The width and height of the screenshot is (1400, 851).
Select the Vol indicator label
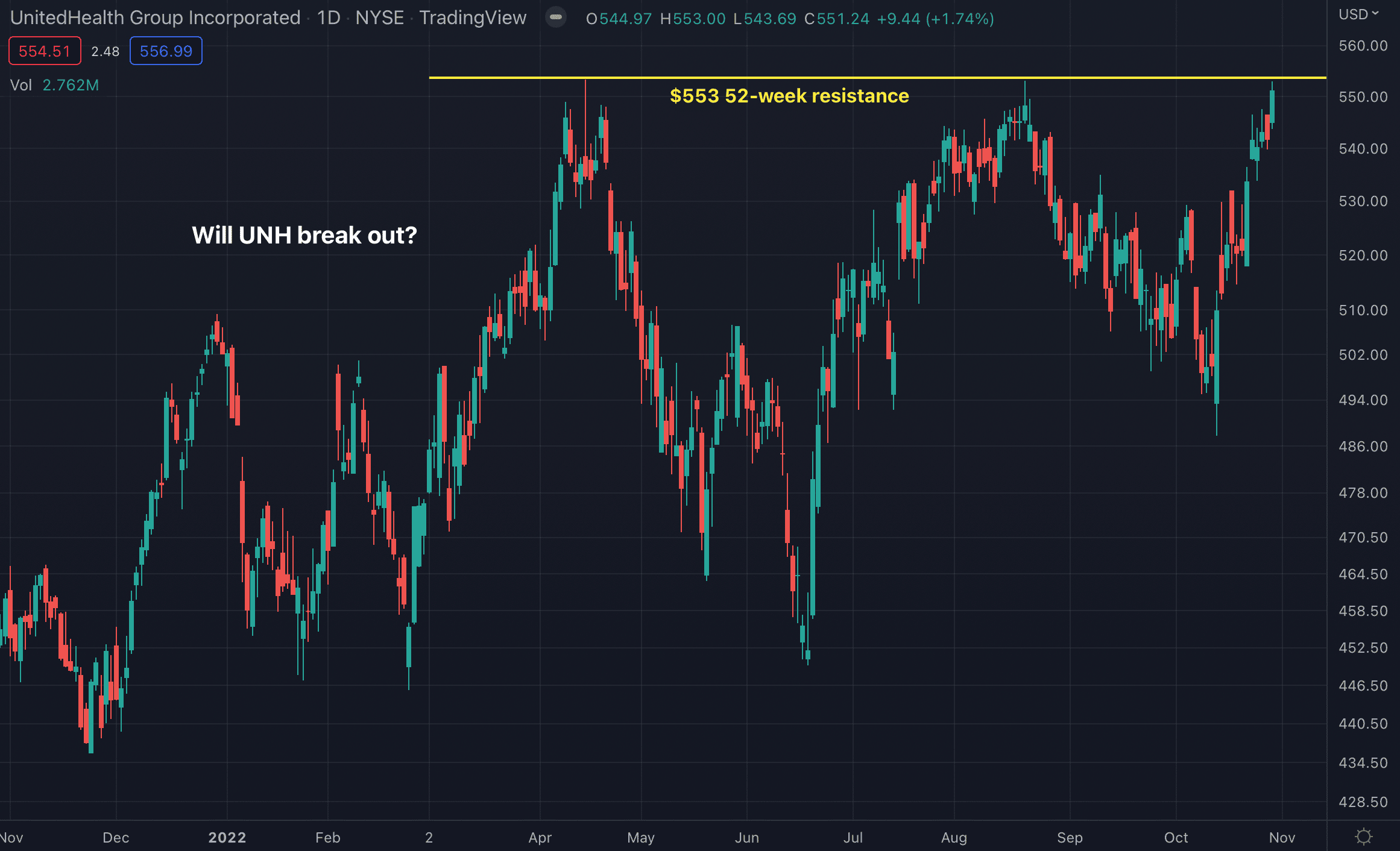click(x=20, y=85)
